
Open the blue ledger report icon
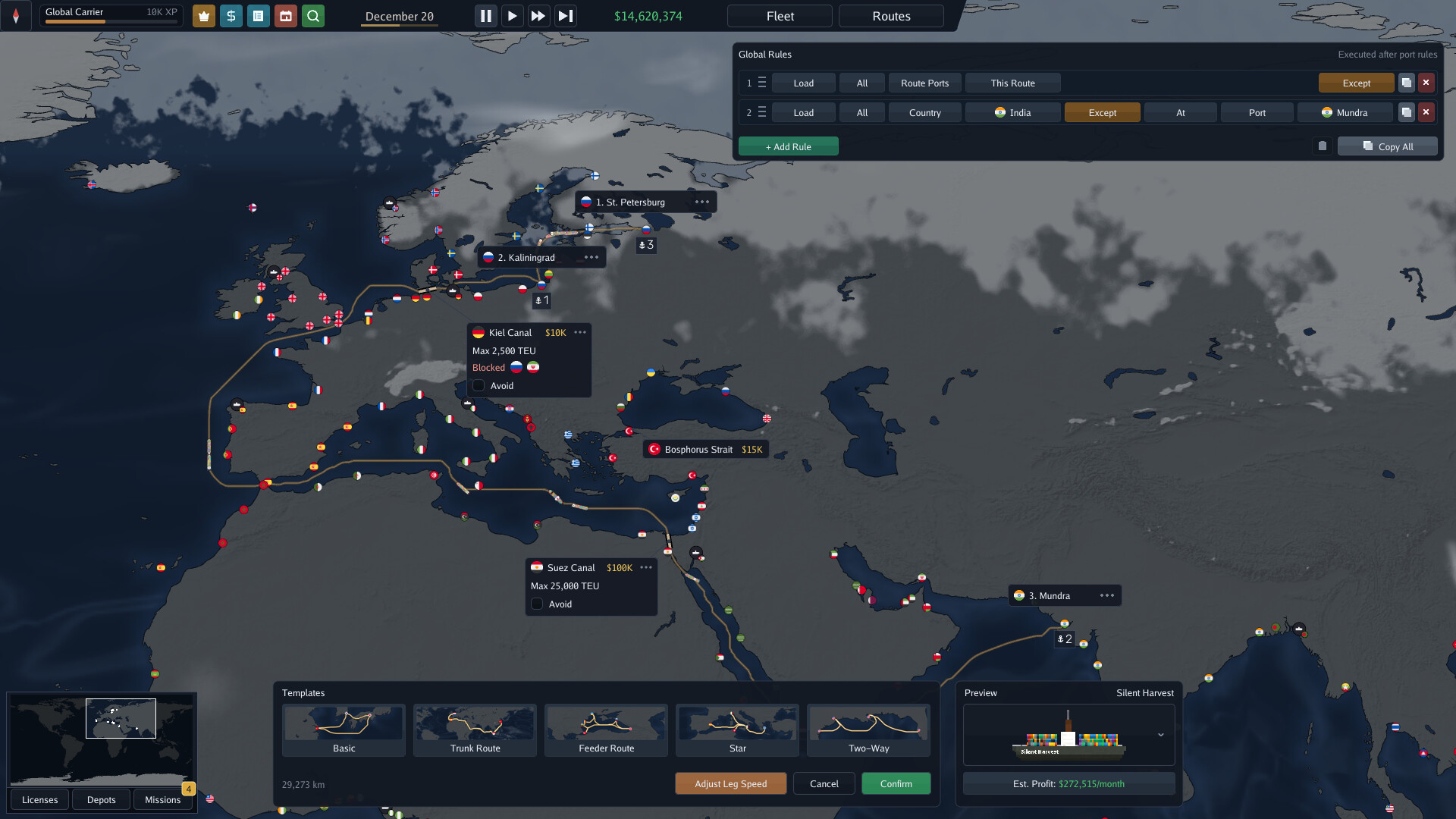[x=258, y=16]
